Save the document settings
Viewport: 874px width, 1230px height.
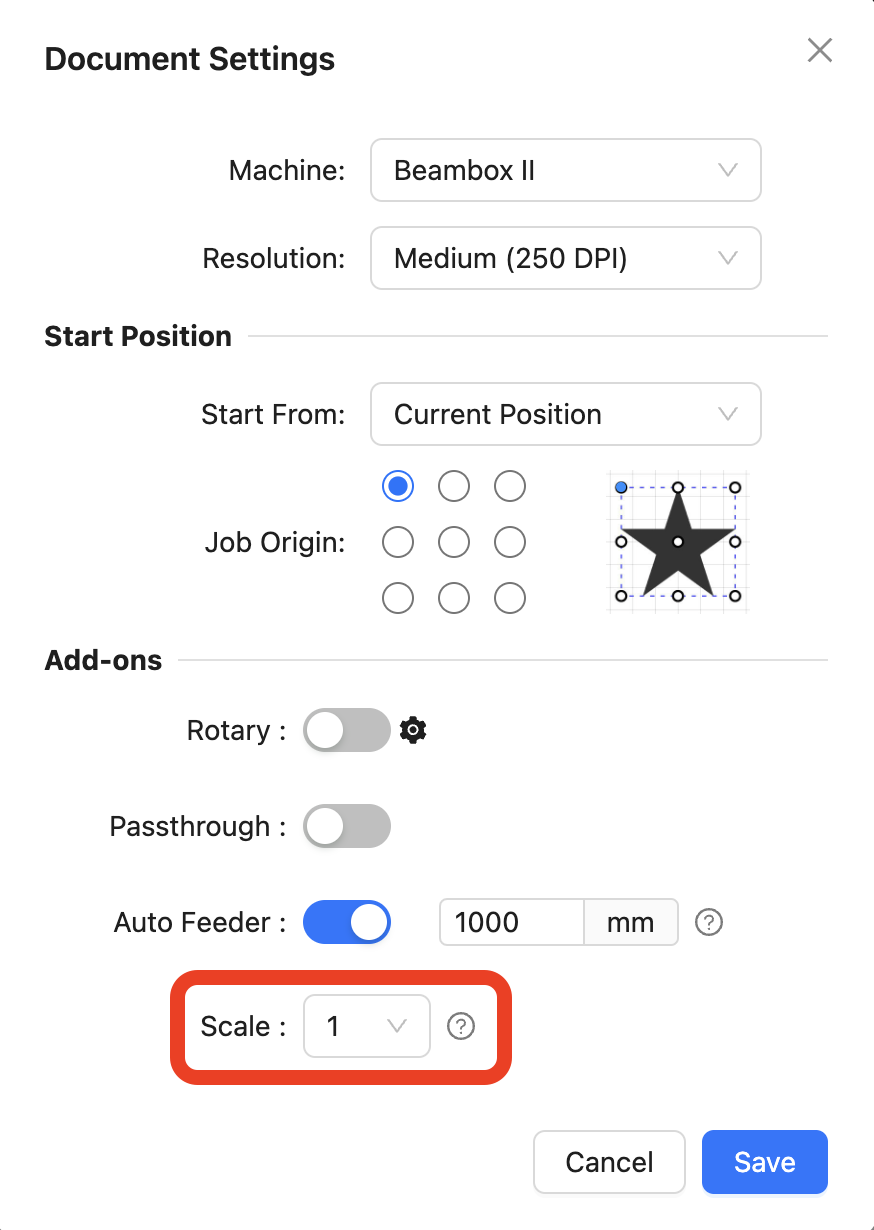click(765, 1162)
